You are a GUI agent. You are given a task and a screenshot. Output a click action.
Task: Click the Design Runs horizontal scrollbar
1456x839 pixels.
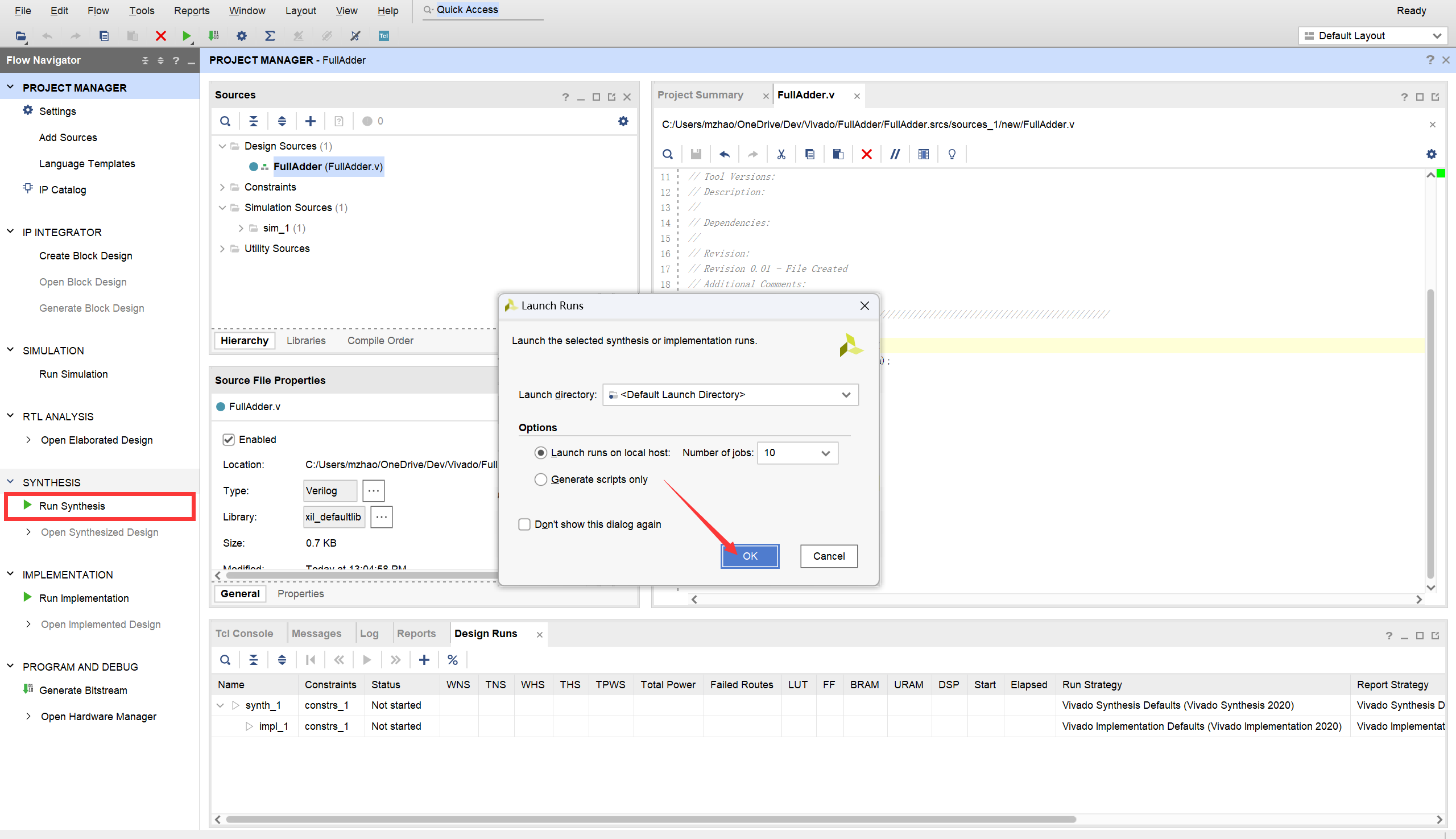point(650,819)
